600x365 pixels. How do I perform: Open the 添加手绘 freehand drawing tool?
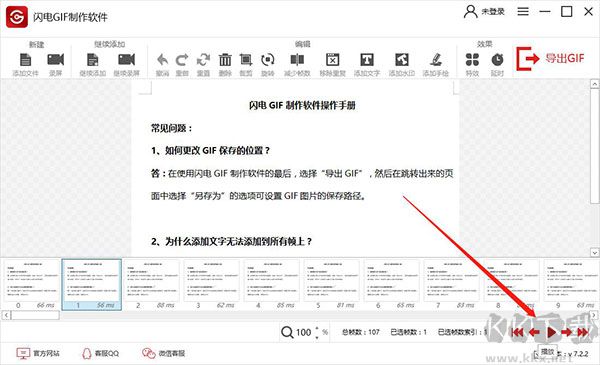[x=435, y=60]
